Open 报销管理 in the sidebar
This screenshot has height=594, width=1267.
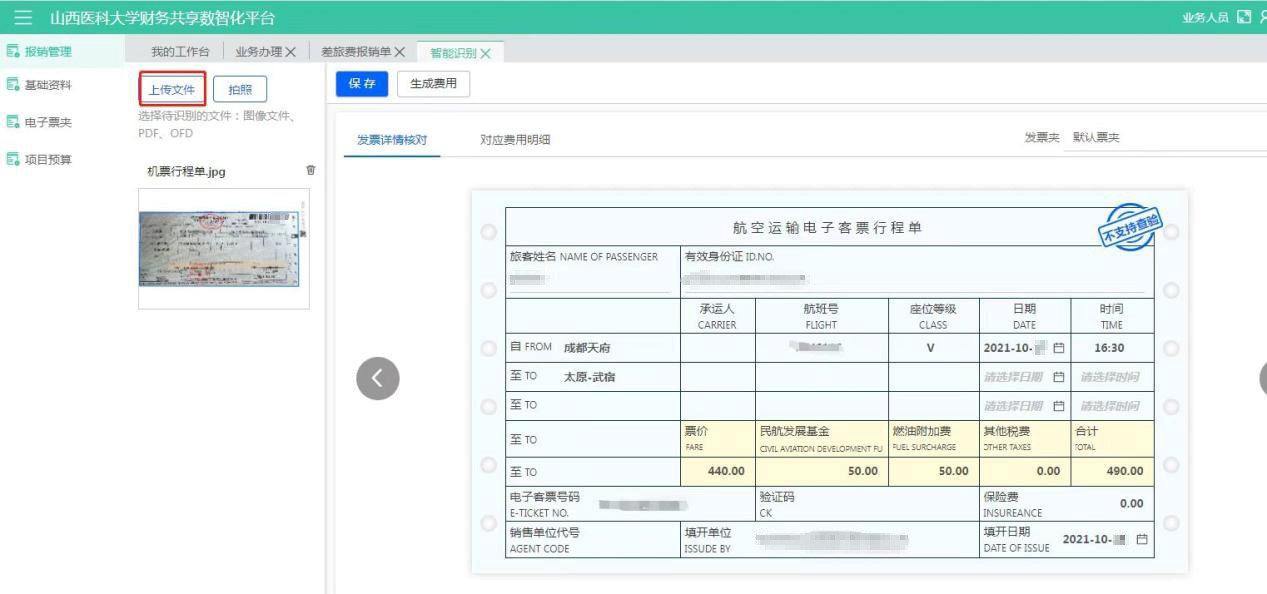pos(47,52)
